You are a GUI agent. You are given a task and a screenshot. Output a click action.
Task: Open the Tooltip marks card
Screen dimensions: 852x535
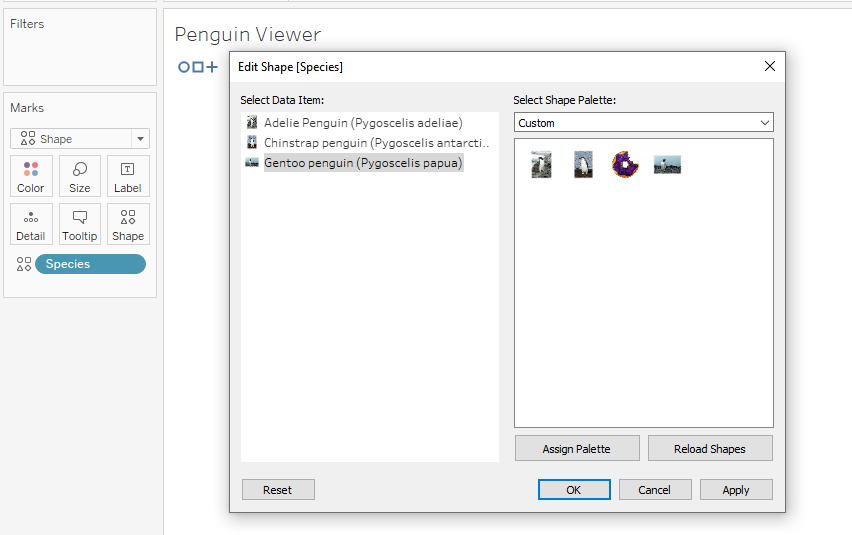coord(80,224)
